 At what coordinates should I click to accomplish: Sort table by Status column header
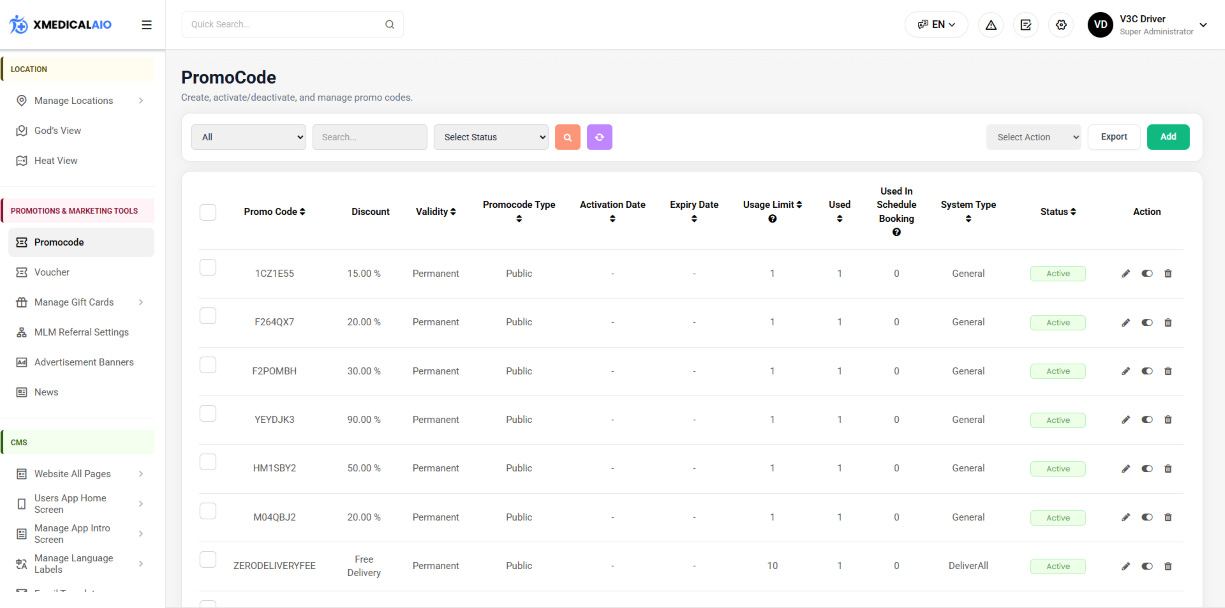coord(1058,212)
